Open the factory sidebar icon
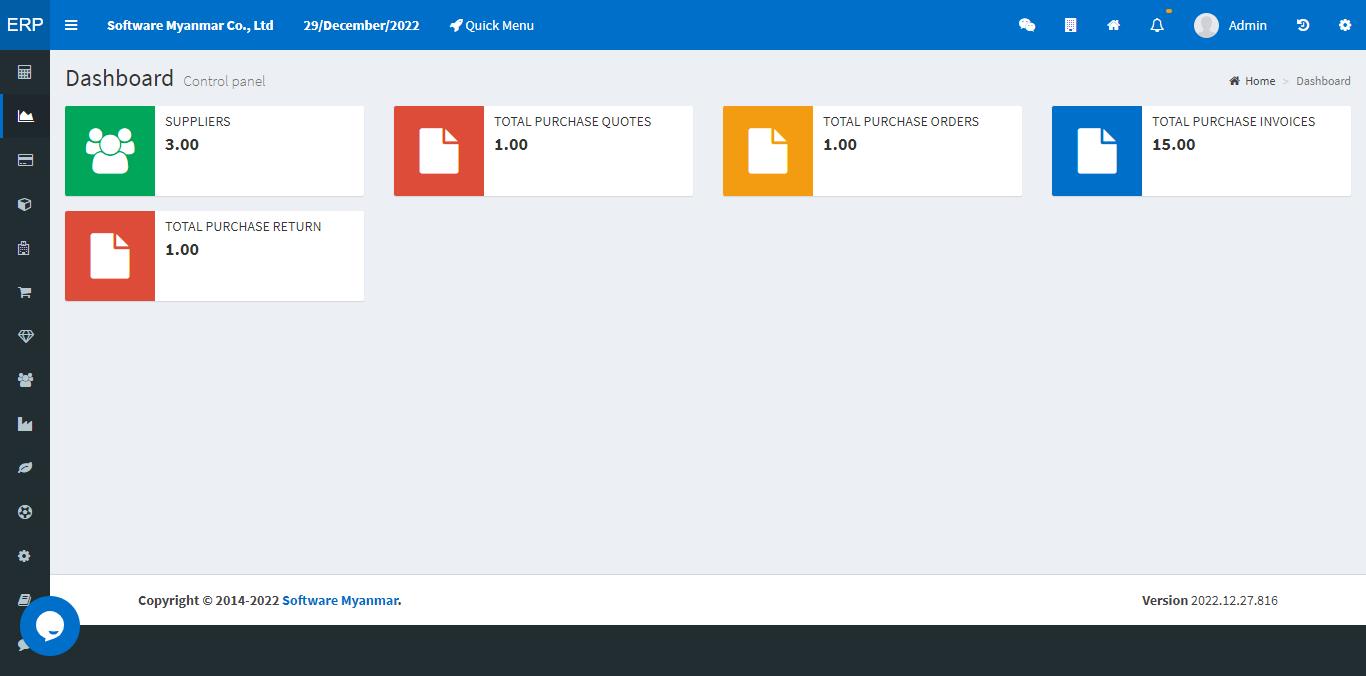This screenshot has width=1366, height=676. pos(25,424)
